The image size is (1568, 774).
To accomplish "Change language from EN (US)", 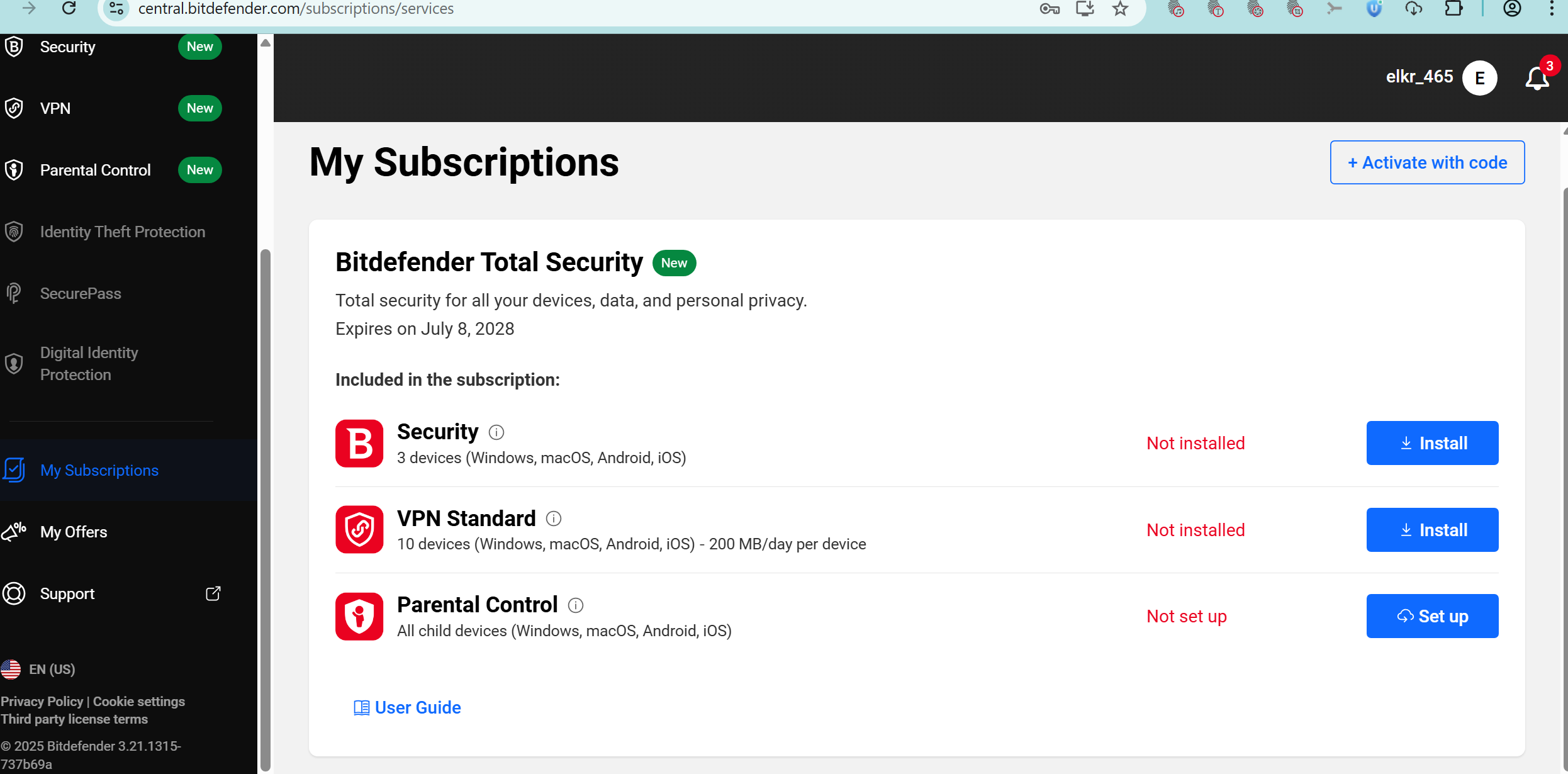I will pyautogui.click(x=39, y=669).
